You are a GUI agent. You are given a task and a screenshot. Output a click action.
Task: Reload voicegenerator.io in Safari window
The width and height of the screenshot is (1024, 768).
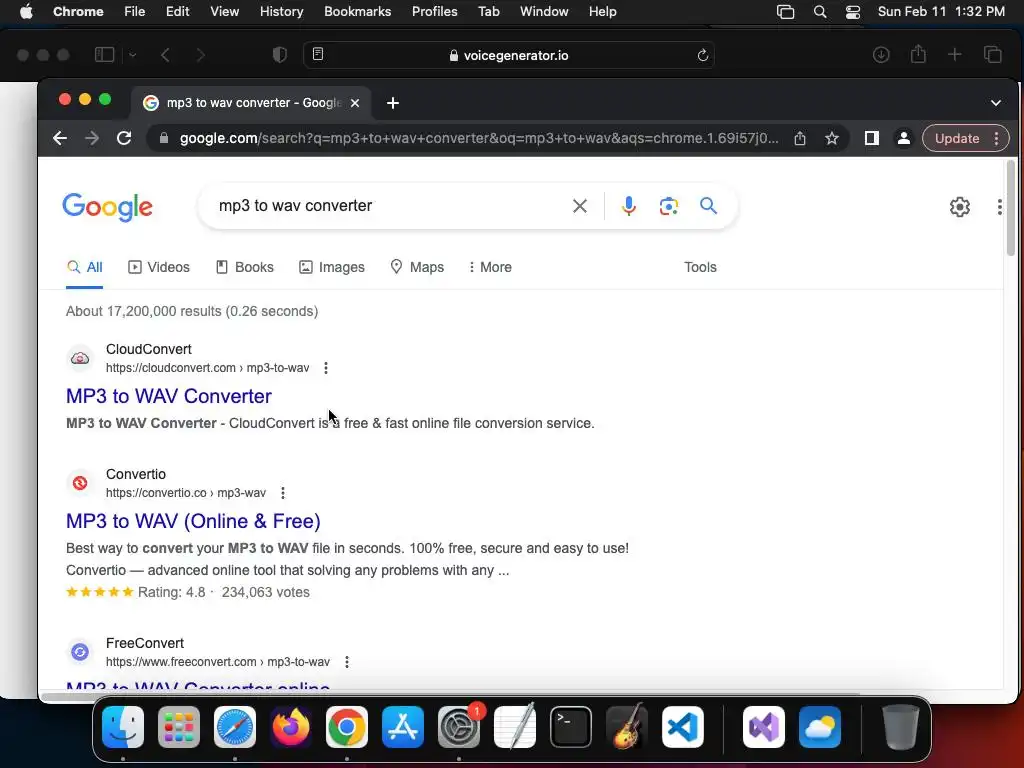(x=703, y=56)
